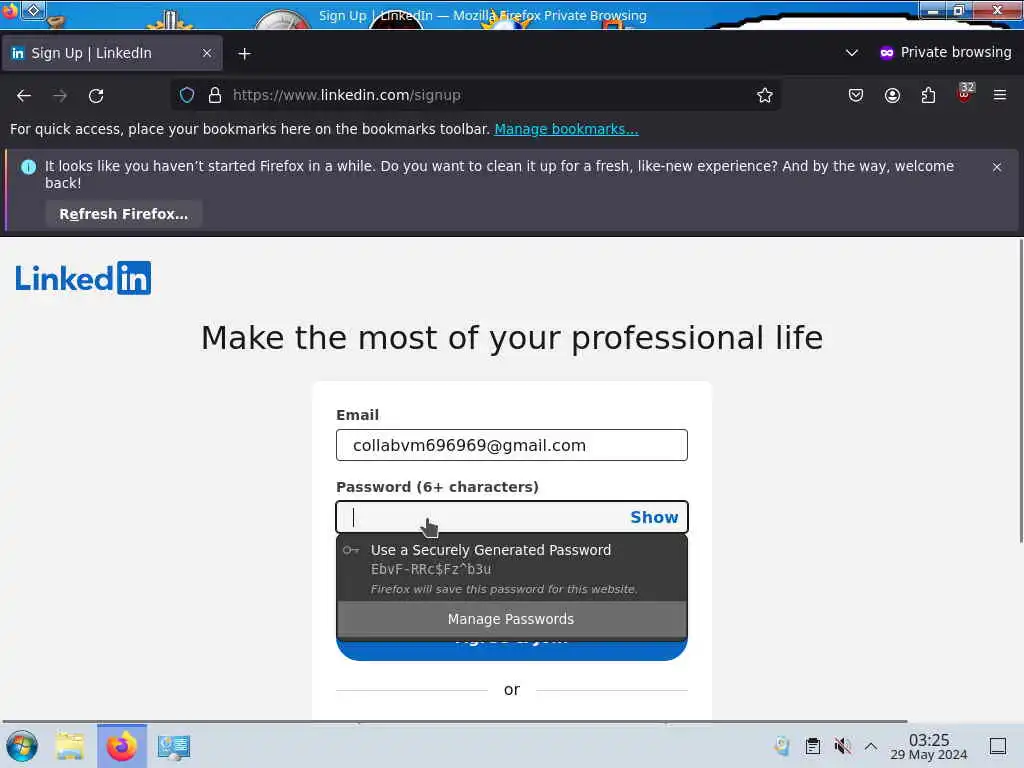Click the muted volume tray icon
1024x768 pixels.
842,746
